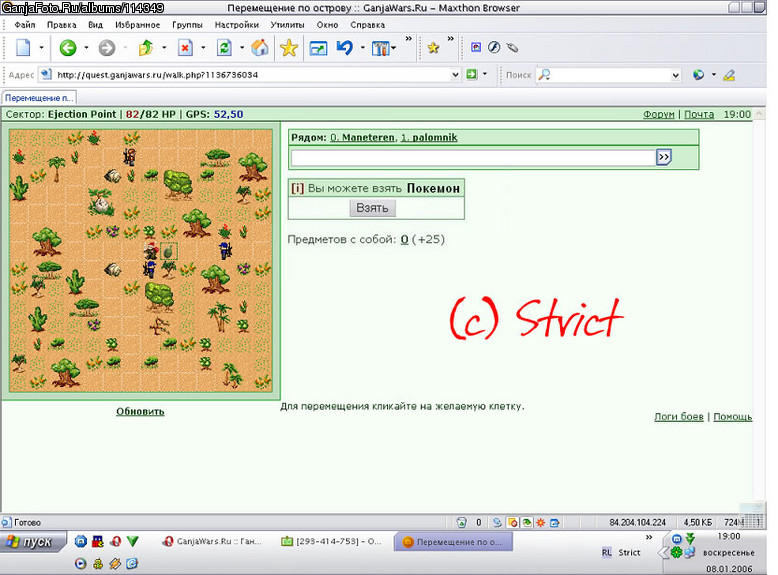778x575 pixels.
Task: Open the Правка menu
Action: [62, 25]
